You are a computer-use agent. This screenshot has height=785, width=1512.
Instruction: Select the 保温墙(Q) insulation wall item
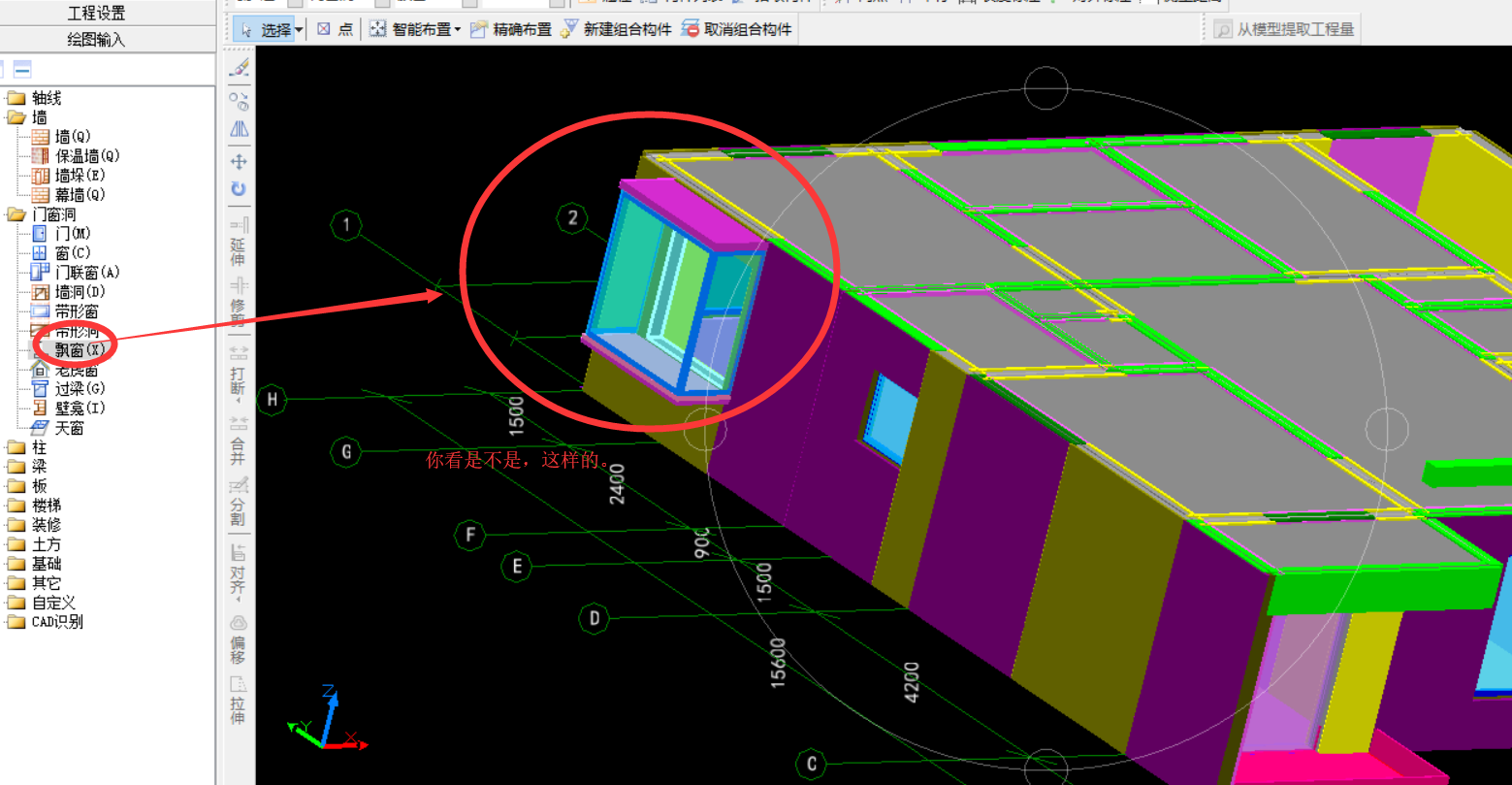[x=77, y=156]
